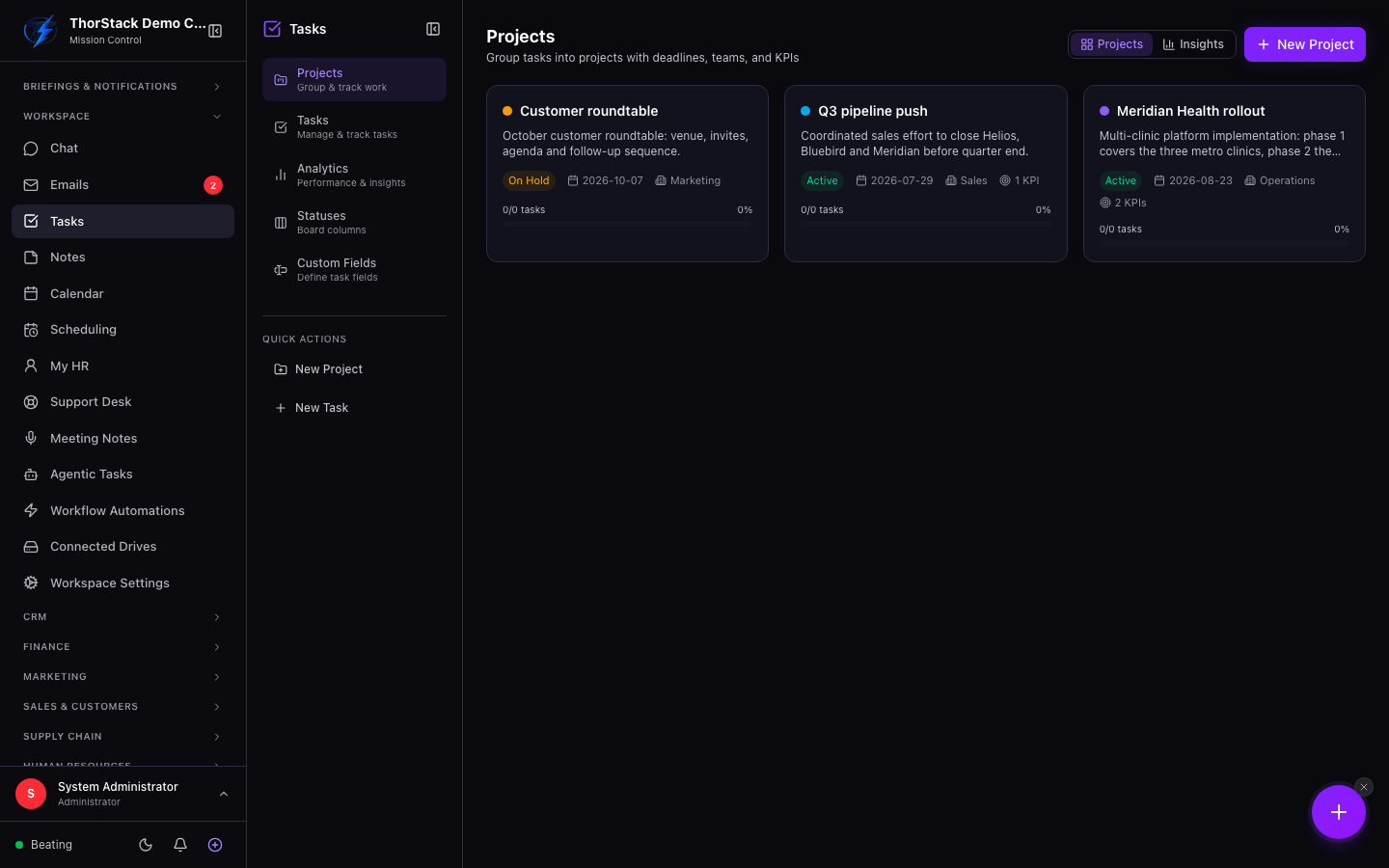
Task: Collapse the Workspace section
Action: click(123, 117)
